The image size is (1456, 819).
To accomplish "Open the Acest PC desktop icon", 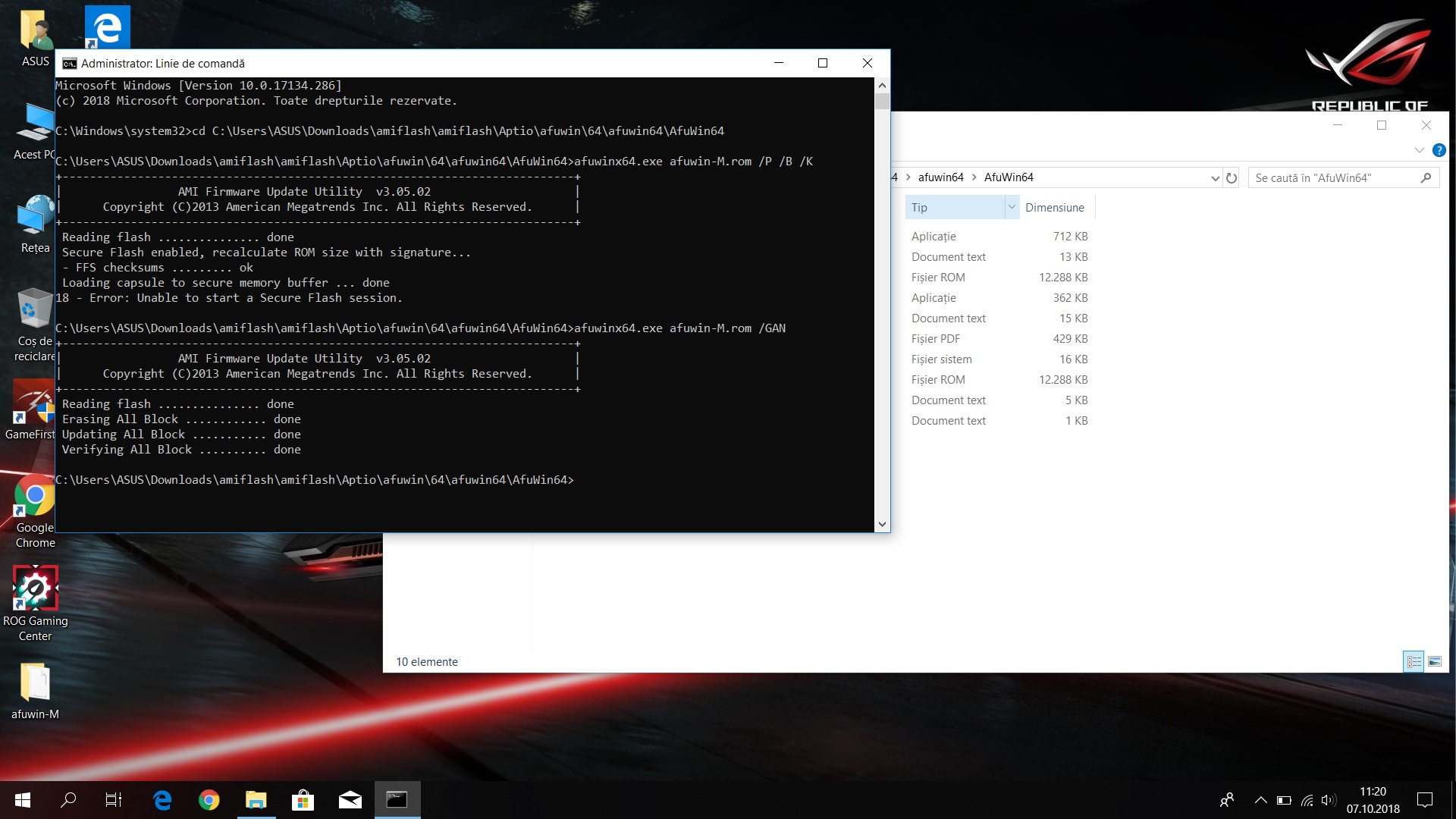I will 33,131.
